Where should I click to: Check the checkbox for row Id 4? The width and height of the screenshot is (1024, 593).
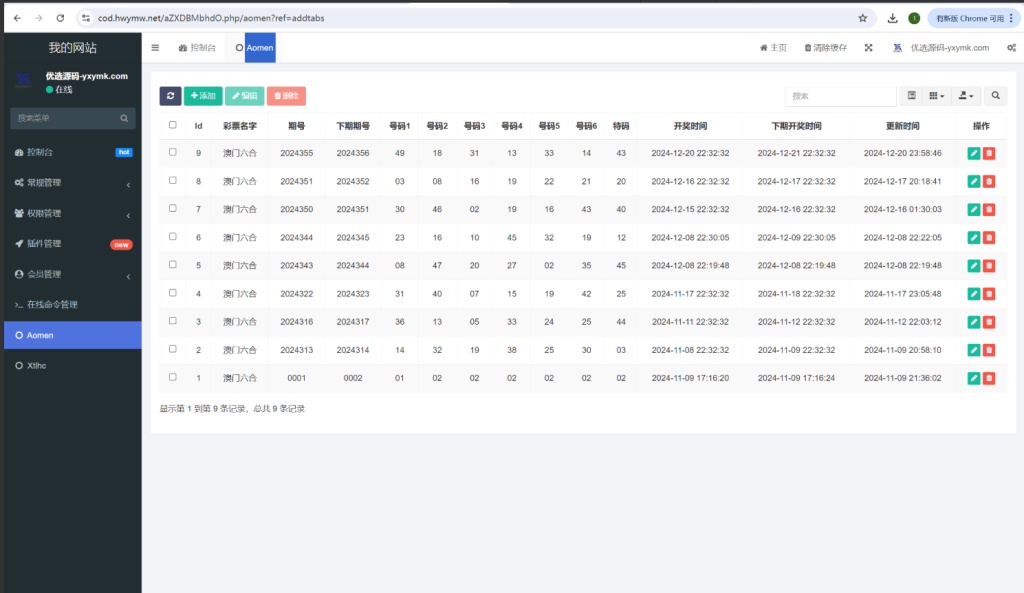(172, 293)
